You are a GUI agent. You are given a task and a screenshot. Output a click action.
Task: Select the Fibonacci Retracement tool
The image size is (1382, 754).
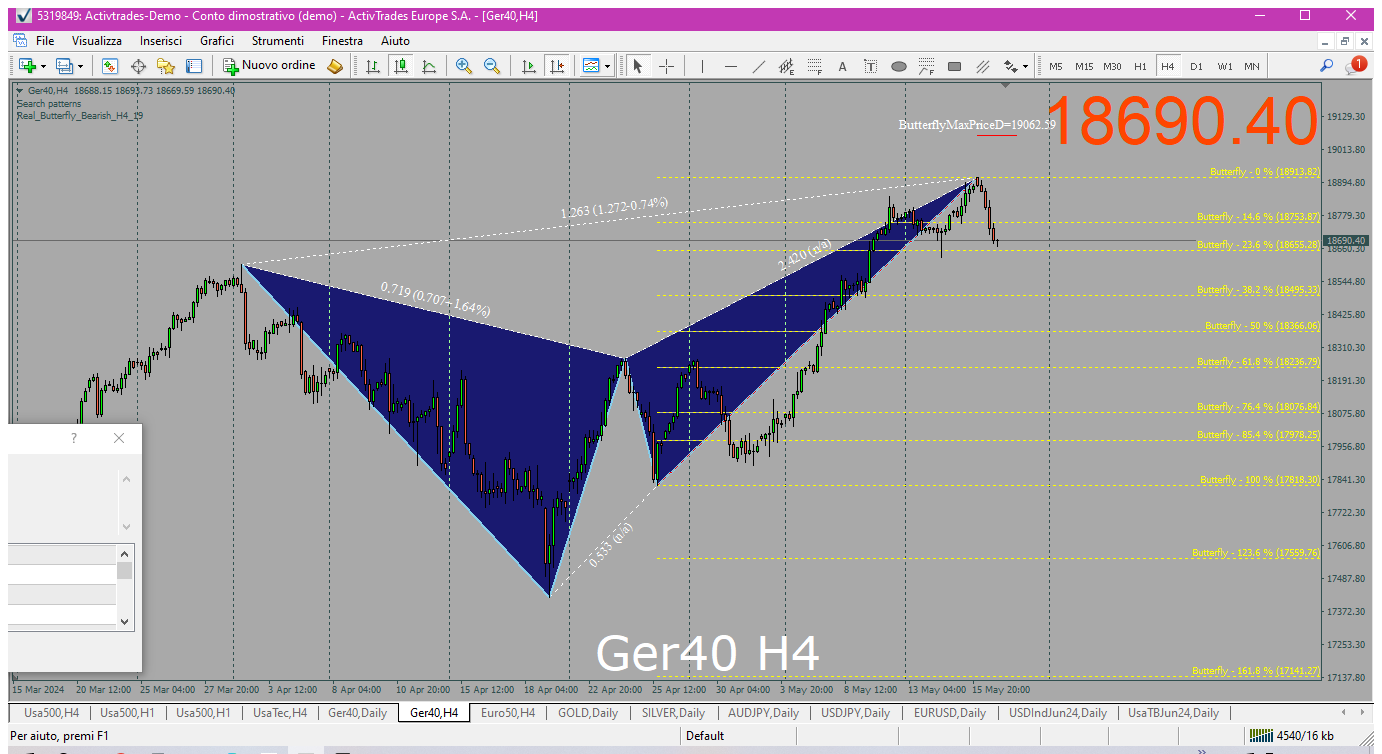815,66
